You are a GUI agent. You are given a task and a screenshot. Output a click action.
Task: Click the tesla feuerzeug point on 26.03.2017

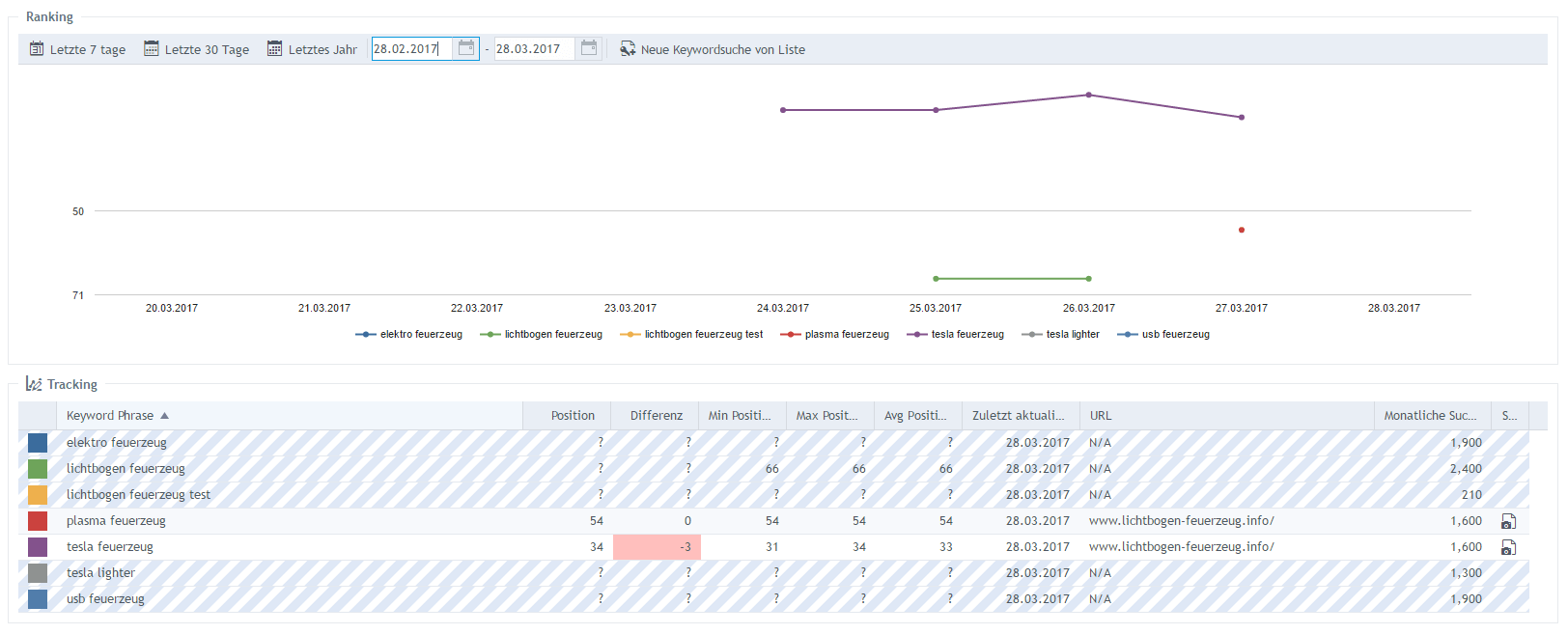point(1089,95)
